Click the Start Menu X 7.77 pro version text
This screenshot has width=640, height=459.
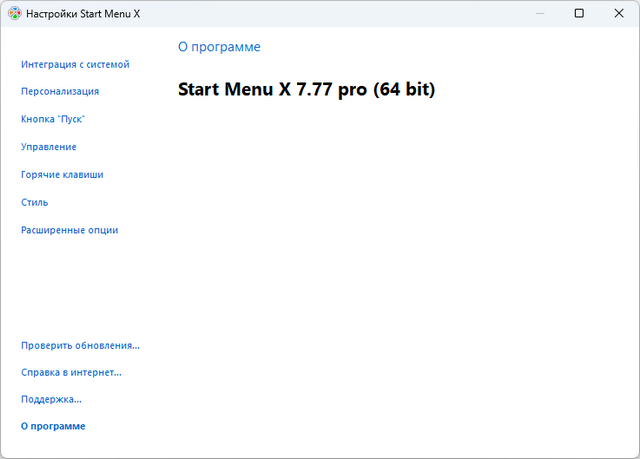[307, 89]
